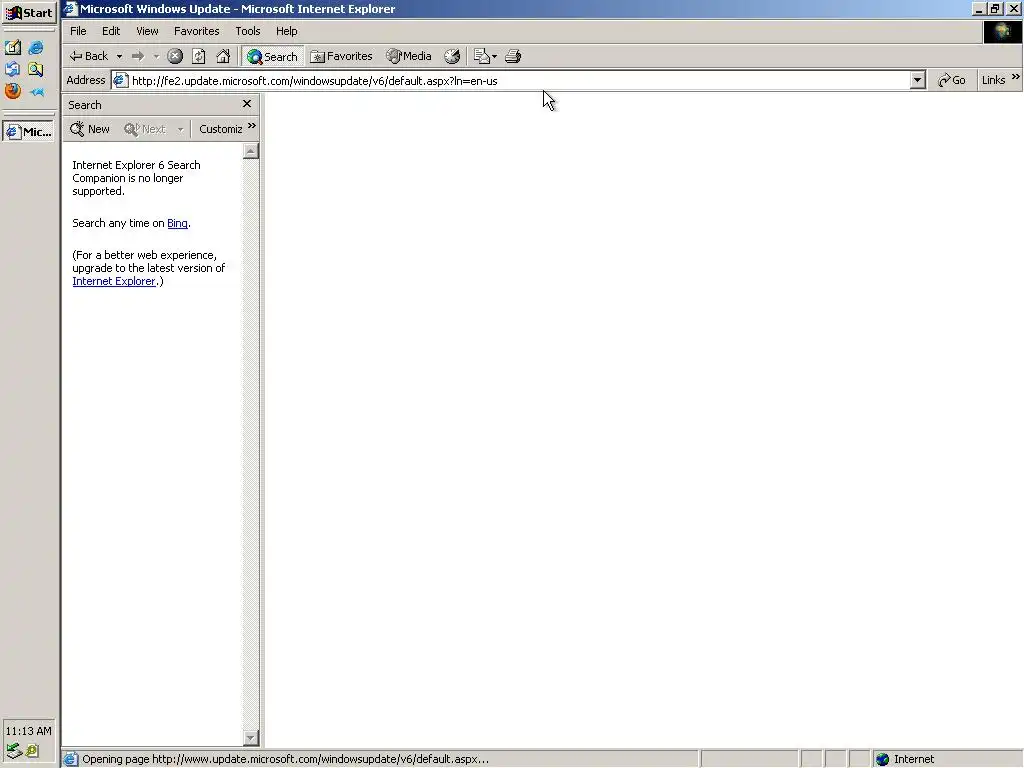Click 'Internet Explorer 6 Search Companion' text
The height and width of the screenshot is (768, 1024).
tap(136, 172)
